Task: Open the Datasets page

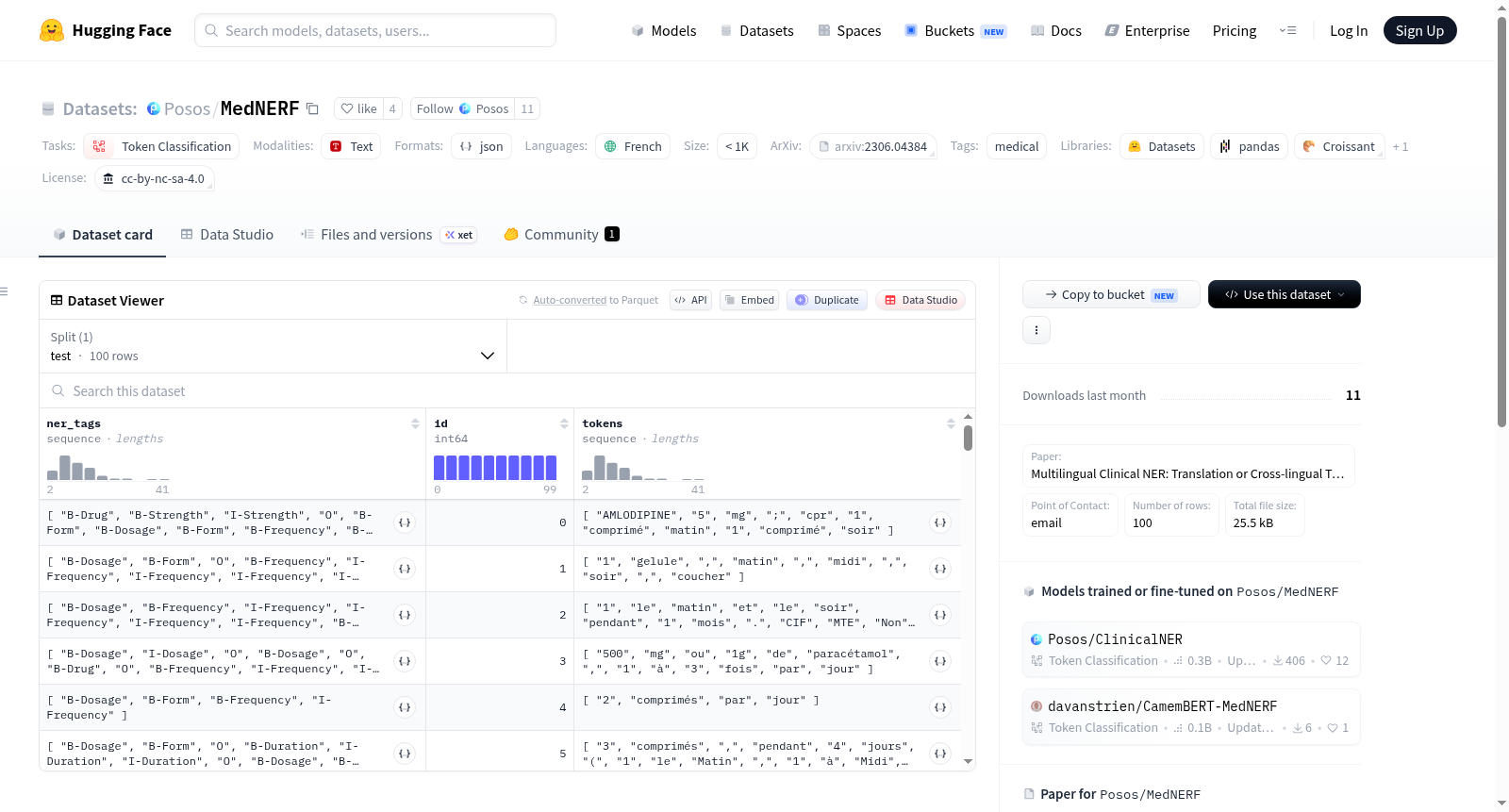Action: pyautogui.click(x=756, y=31)
